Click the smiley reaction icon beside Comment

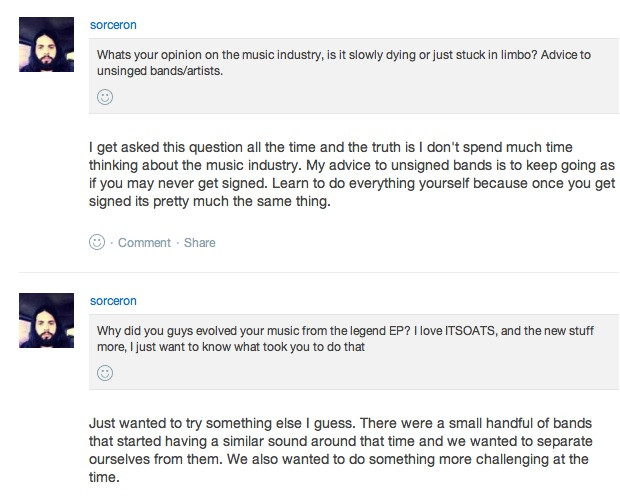97,242
